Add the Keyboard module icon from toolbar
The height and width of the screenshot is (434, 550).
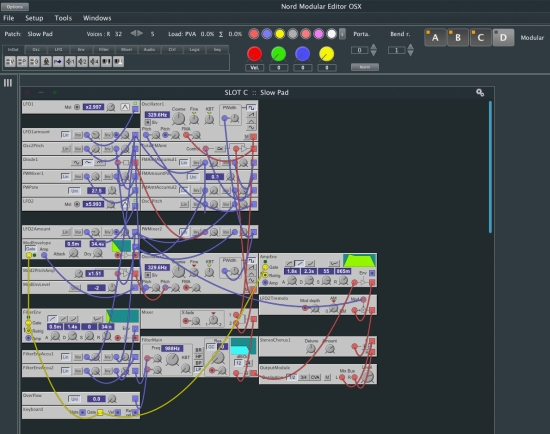pos(10,62)
